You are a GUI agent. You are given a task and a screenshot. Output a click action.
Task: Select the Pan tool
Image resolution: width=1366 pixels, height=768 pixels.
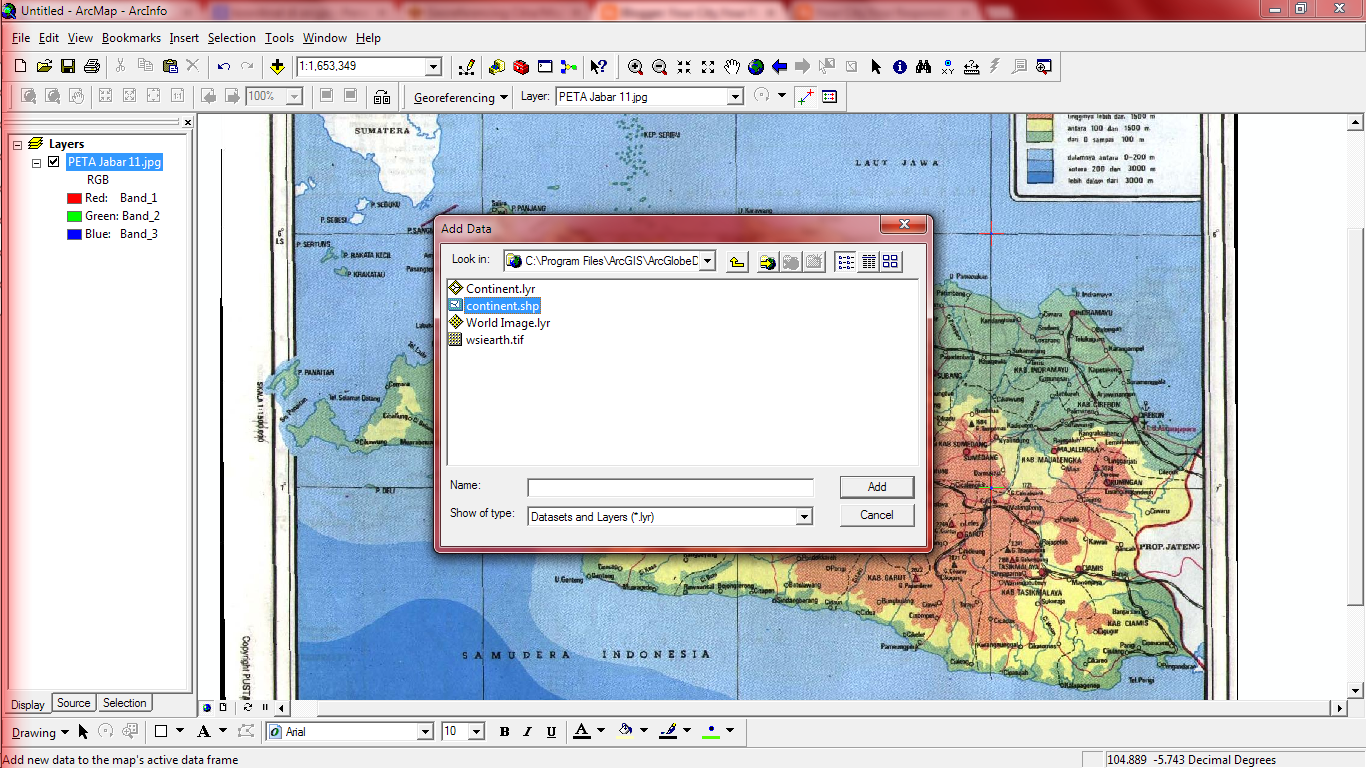(732, 66)
